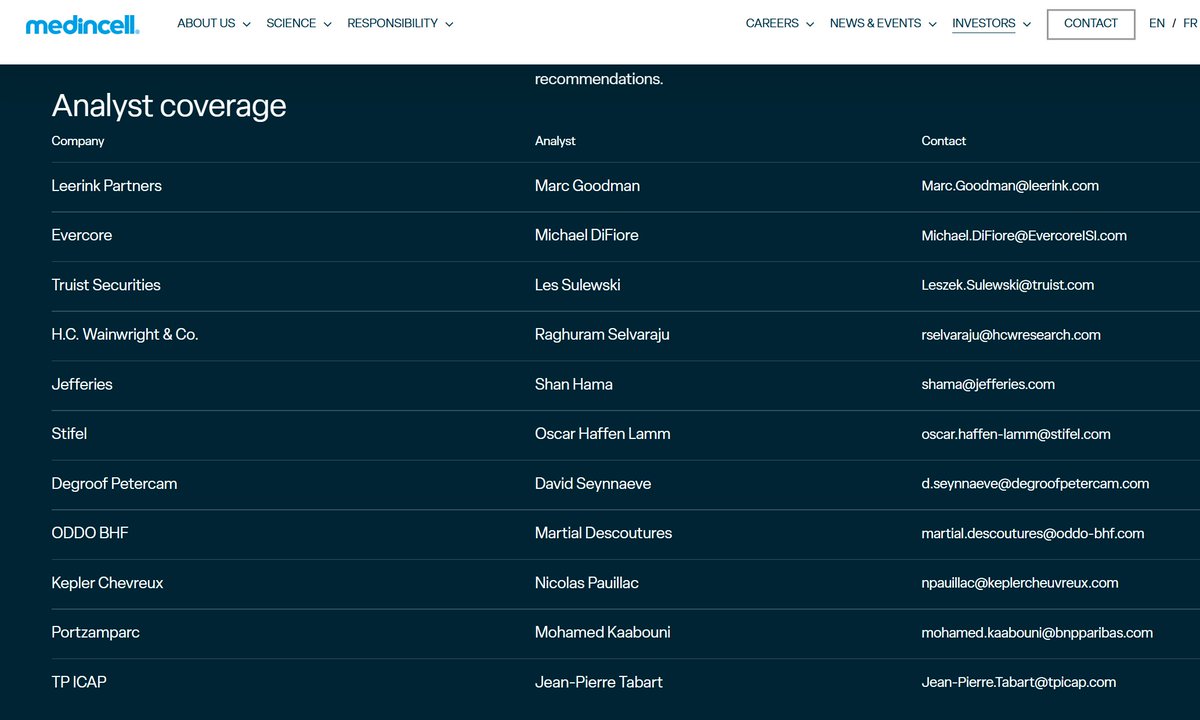Select analyst name Shan Hama

tap(574, 384)
